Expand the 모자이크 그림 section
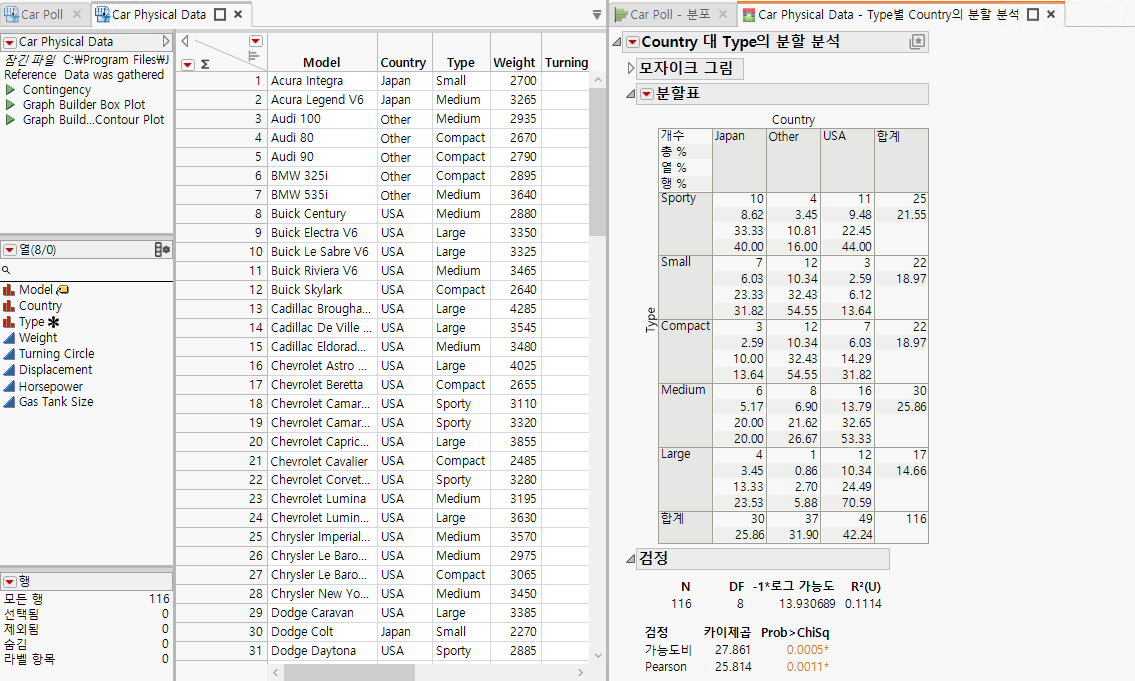The width and height of the screenshot is (1135, 681). point(630,68)
